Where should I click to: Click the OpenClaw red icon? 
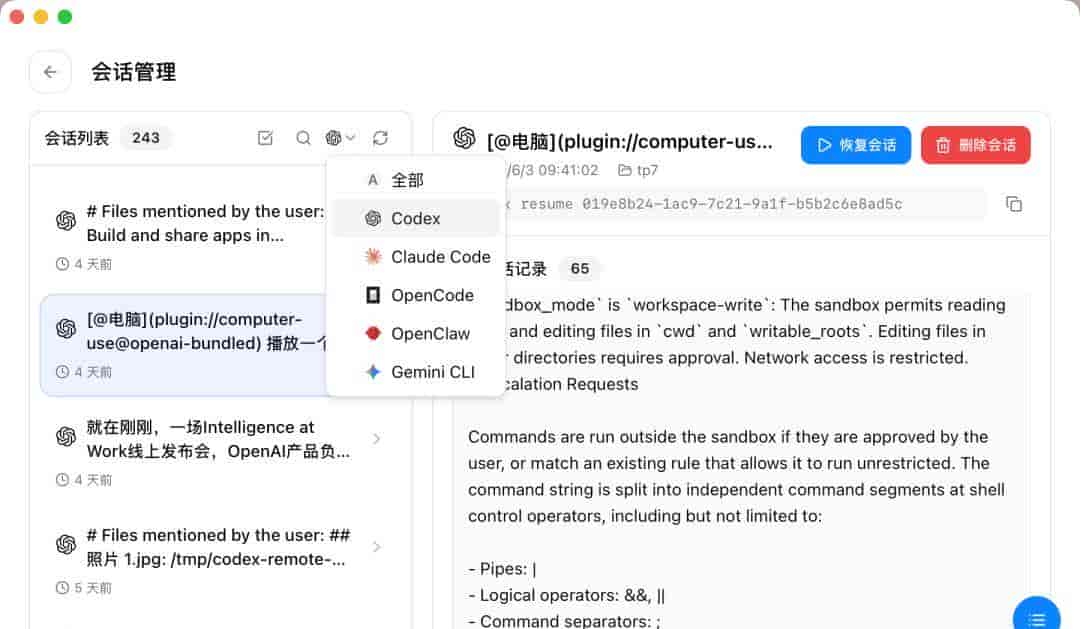pos(373,333)
